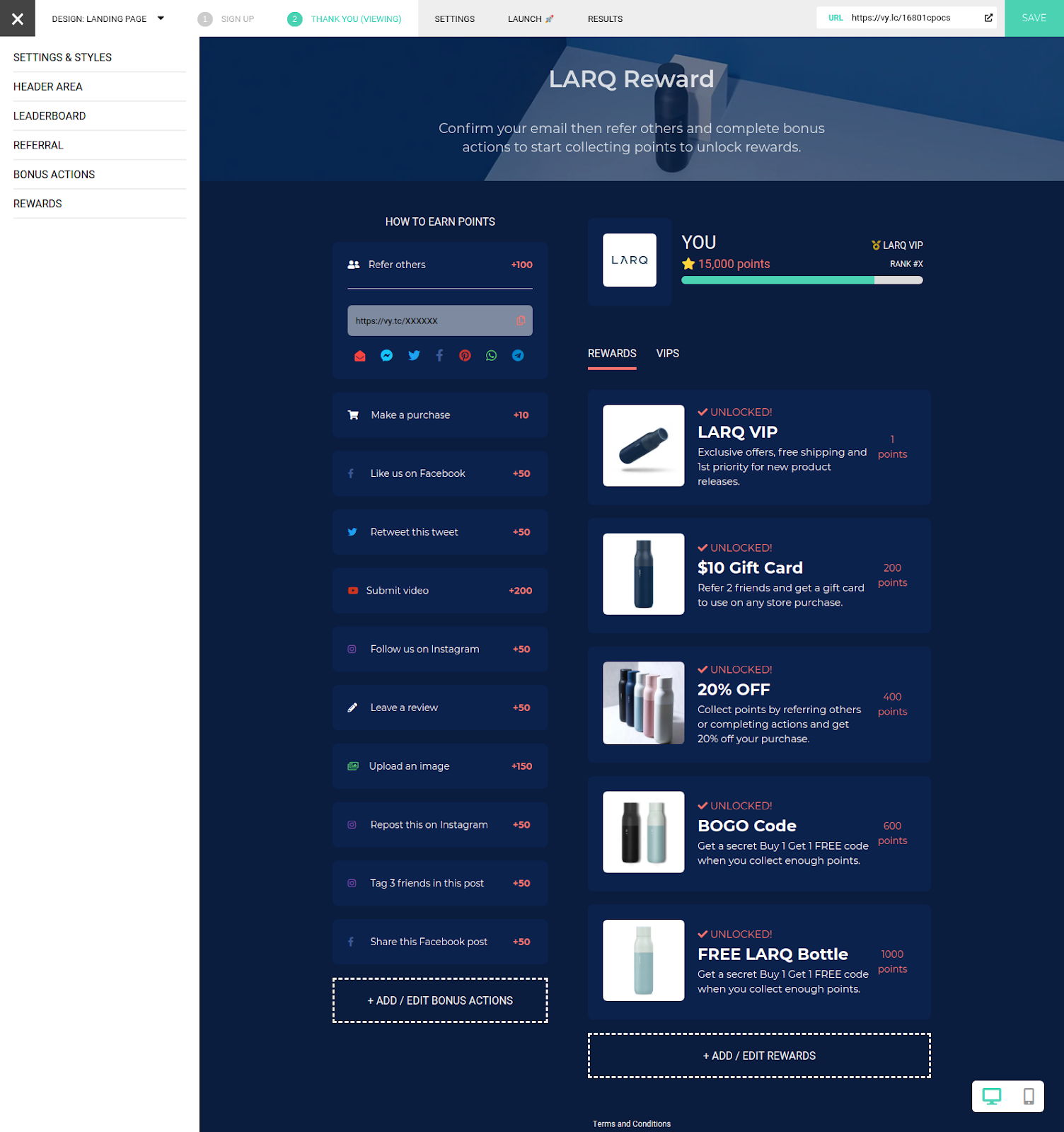This screenshot has height=1132, width=1064.
Task: Click Instagram icon beside Repost this on Instagram
Action: (352, 825)
